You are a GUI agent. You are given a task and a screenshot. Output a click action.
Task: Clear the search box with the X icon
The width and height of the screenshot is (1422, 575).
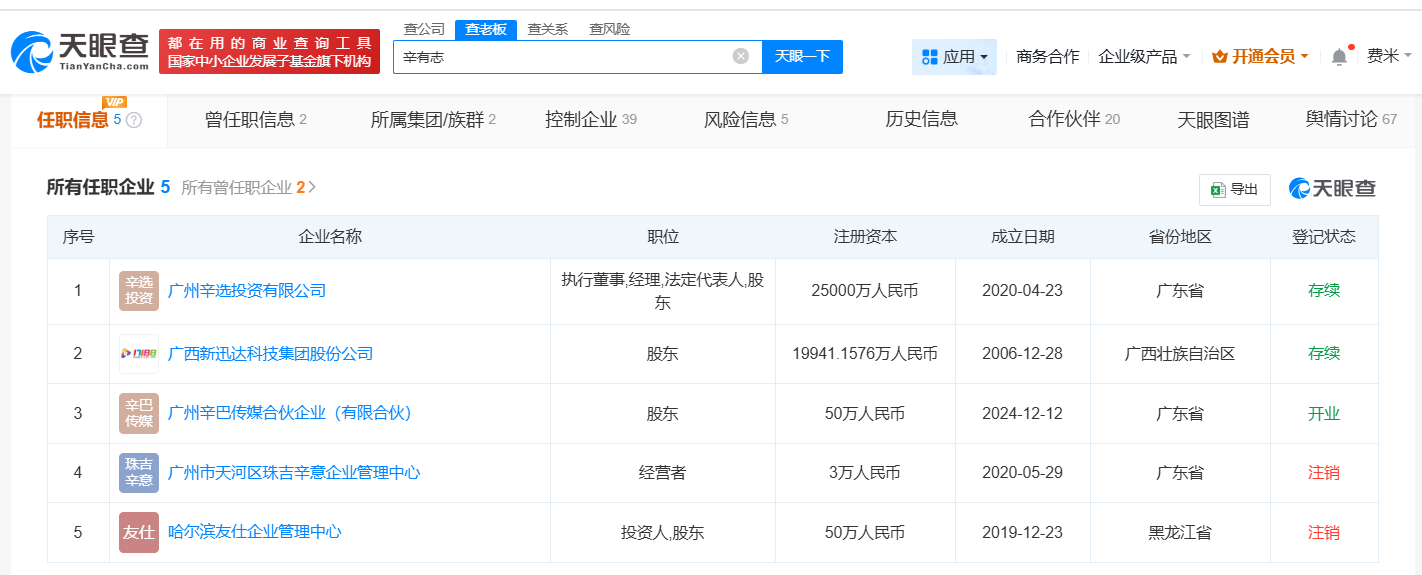point(740,56)
